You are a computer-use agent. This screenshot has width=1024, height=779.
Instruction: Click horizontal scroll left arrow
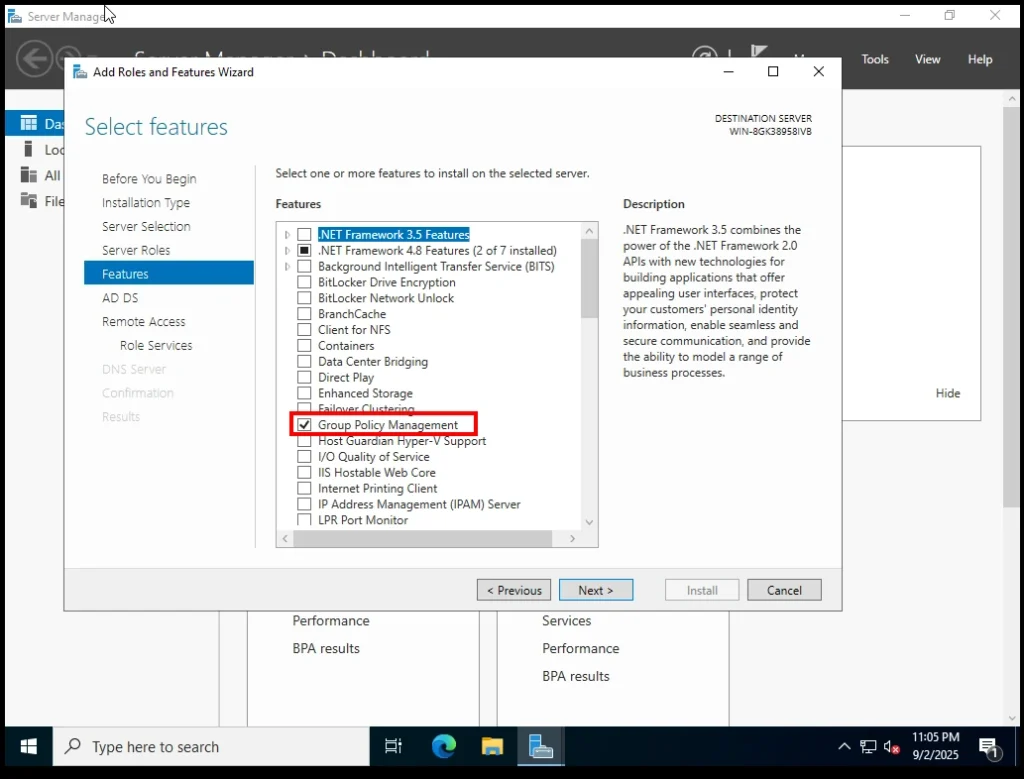[285, 539]
